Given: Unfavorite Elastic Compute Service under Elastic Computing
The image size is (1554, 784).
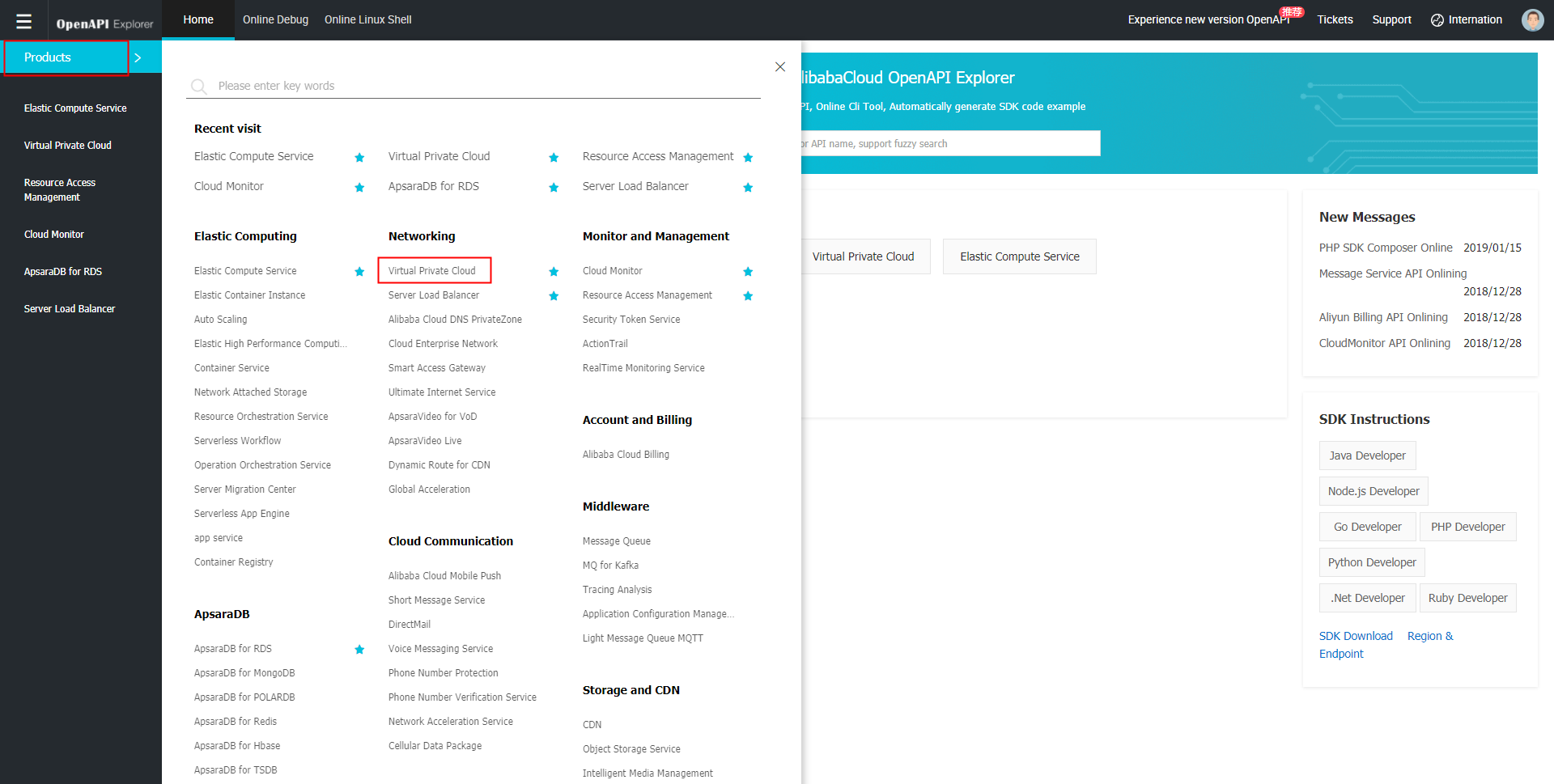Looking at the screenshot, I should 359,272.
